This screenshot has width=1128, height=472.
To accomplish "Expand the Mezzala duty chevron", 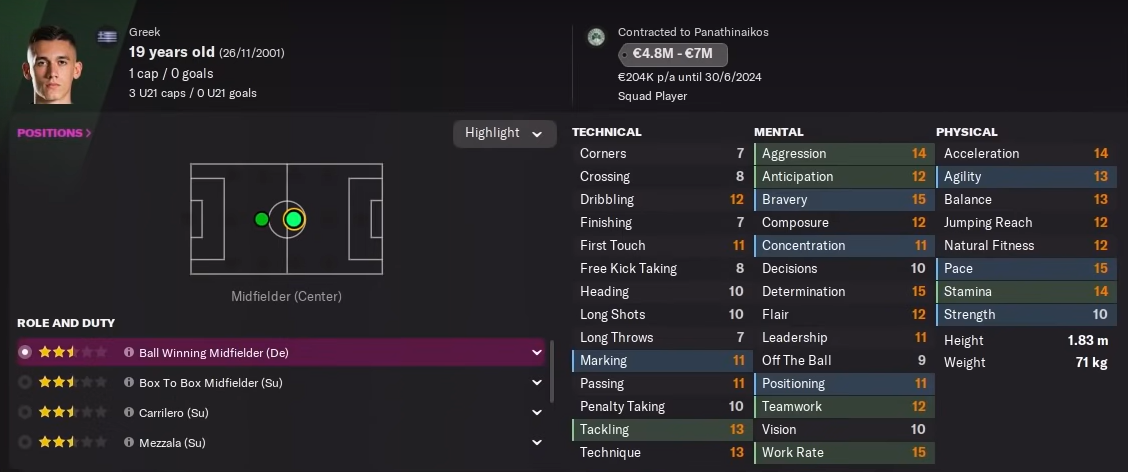I will point(537,443).
